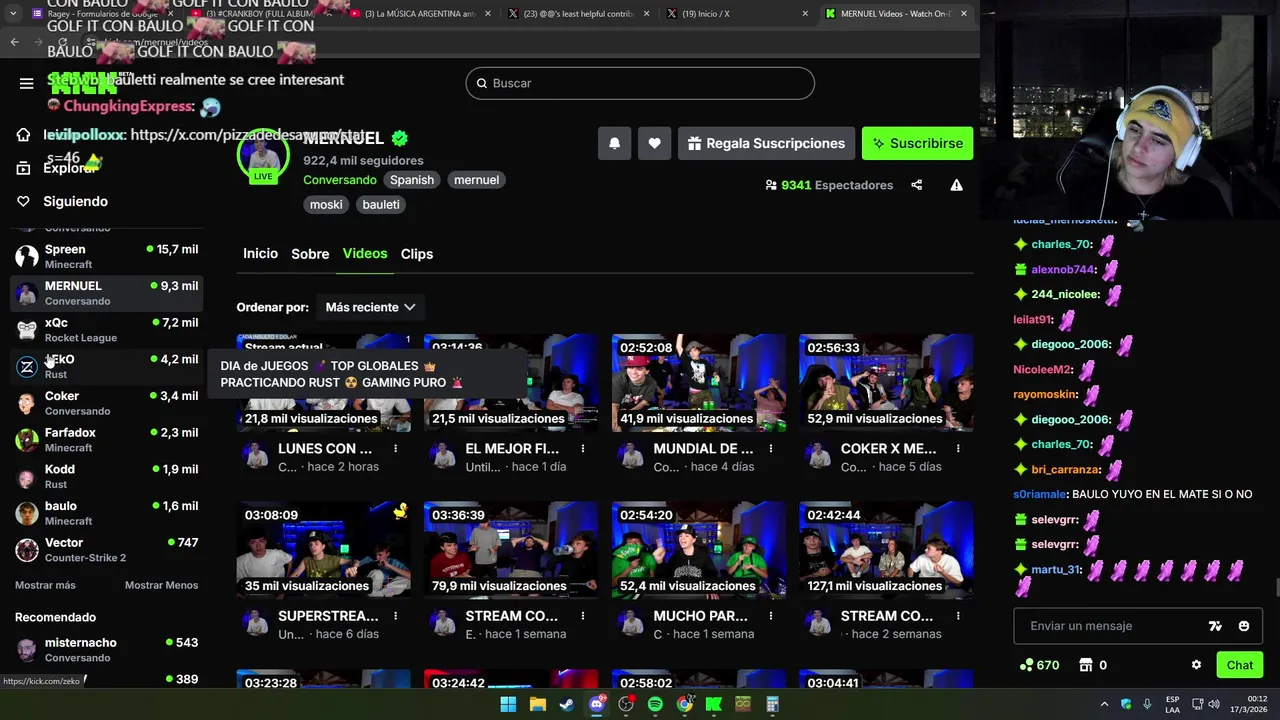Image resolution: width=1280 pixels, height=720 pixels.
Task: Click the moski tag
Action: coord(326,204)
